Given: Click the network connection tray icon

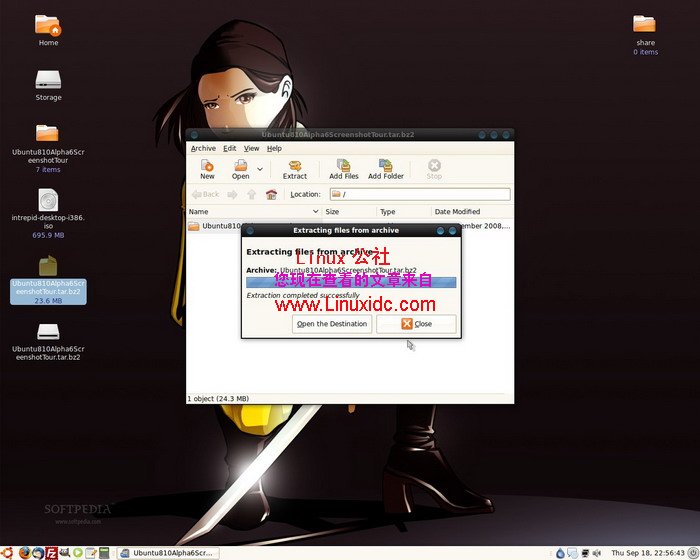Looking at the screenshot, I should pos(585,553).
